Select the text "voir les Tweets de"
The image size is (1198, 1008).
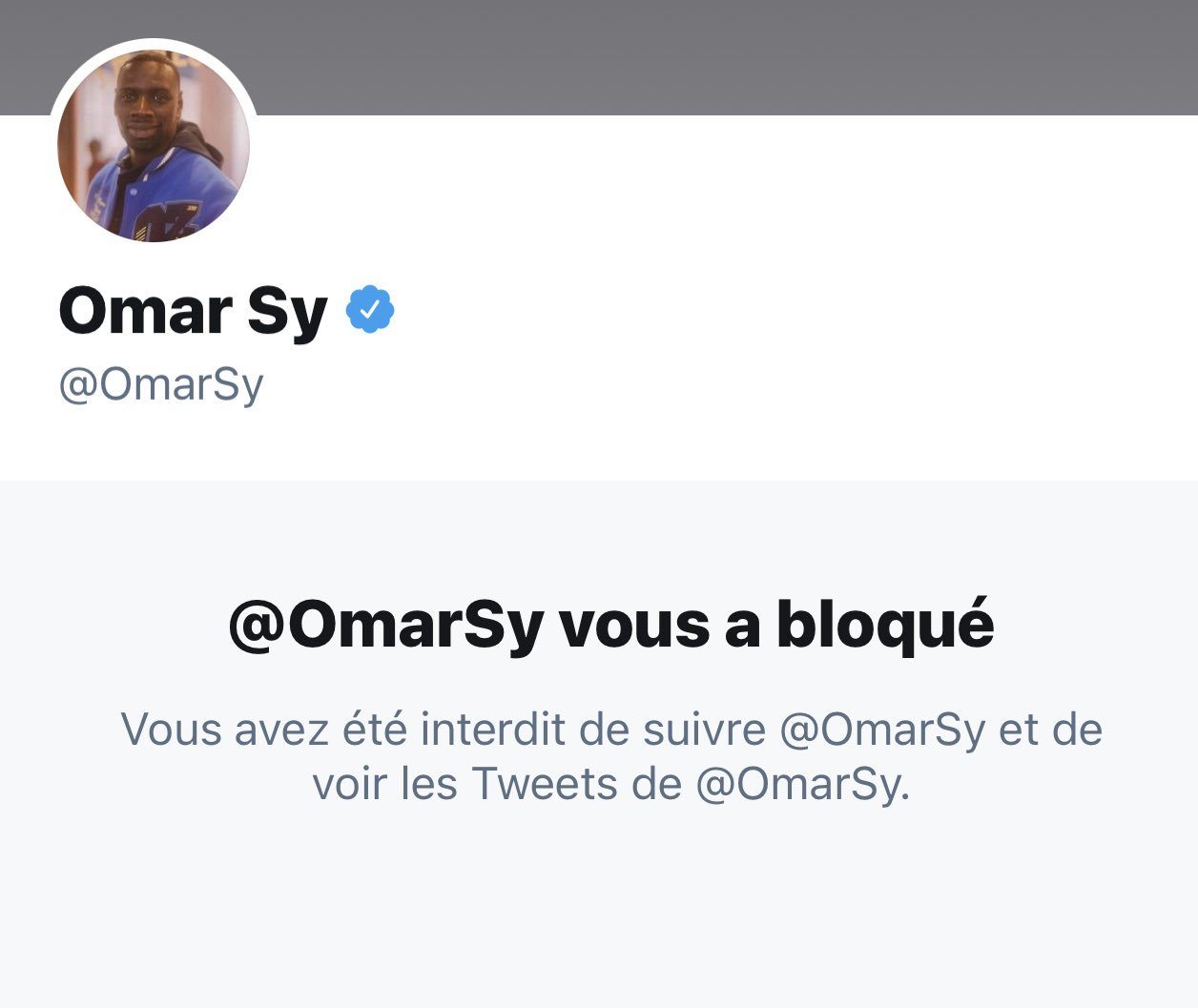point(497,785)
